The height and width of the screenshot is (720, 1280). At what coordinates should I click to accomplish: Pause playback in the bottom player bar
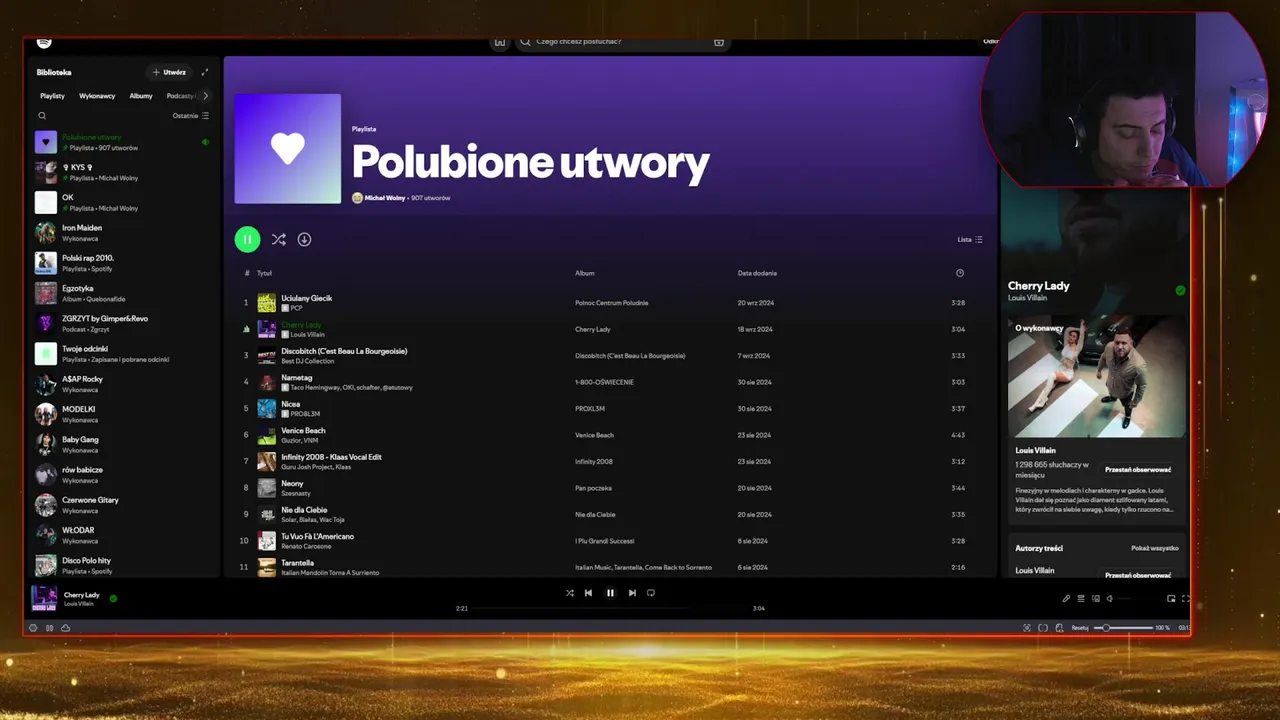(610, 593)
